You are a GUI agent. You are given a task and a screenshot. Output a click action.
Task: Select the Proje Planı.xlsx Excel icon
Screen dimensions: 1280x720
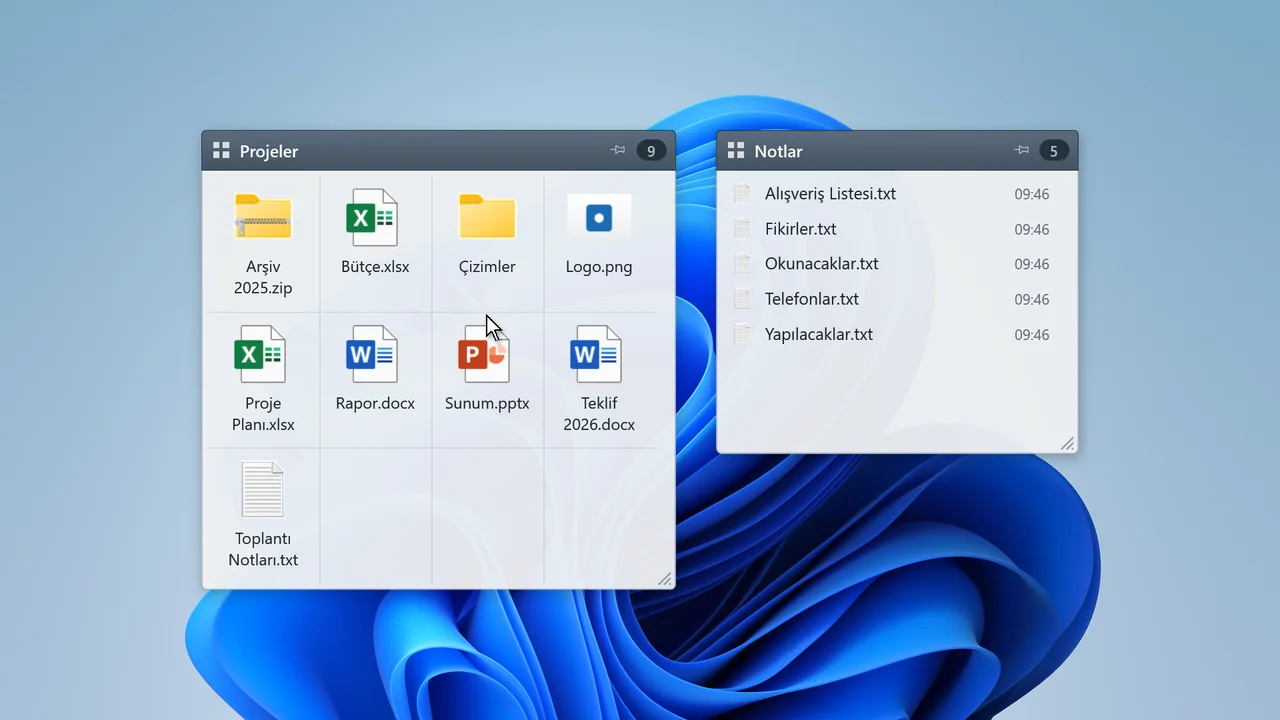pyautogui.click(x=262, y=354)
